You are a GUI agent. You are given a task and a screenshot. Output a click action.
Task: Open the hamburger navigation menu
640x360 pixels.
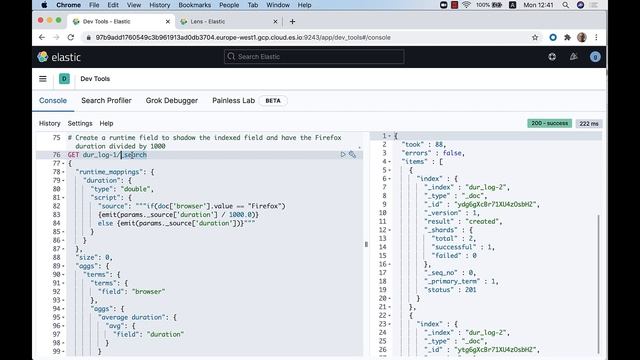tap(43, 79)
